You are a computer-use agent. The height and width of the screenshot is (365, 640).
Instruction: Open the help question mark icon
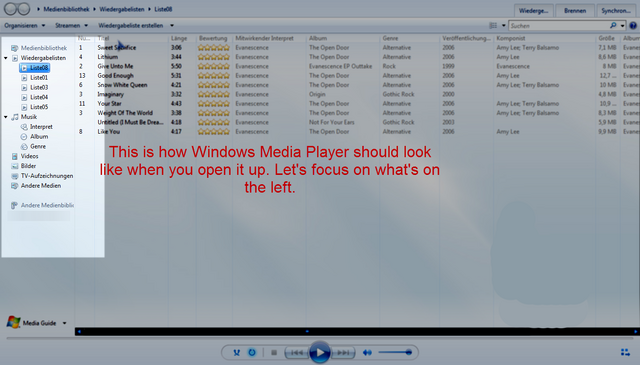pos(633,25)
